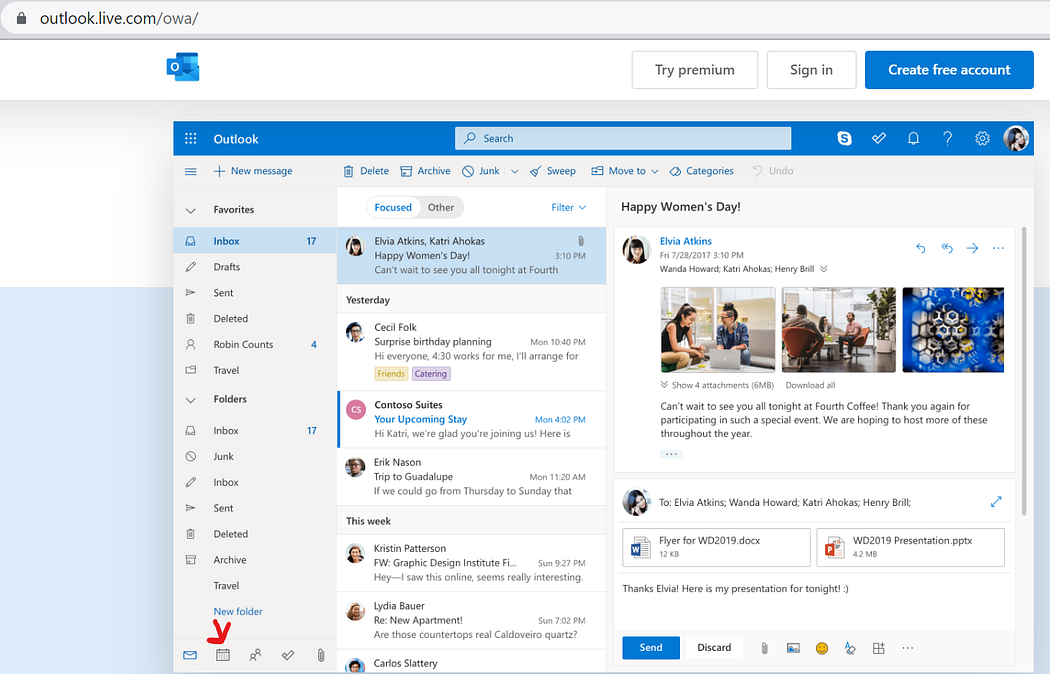Click the Mail icon in bottom bar
The height and width of the screenshot is (674, 1050).
(190, 655)
